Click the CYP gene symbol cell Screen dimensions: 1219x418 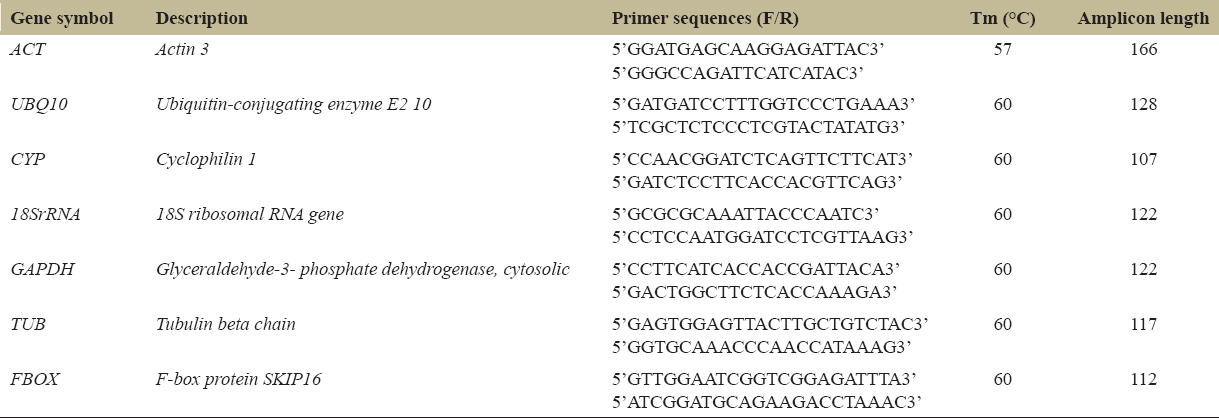click(25, 159)
